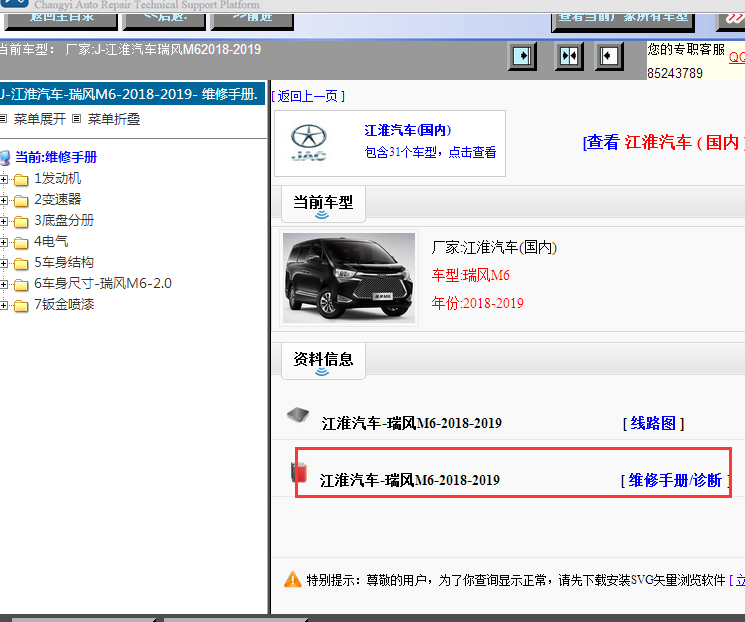Click the red book icon beside 维修手册/诊断 row
745x622 pixels.
click(x=299, y=472)
